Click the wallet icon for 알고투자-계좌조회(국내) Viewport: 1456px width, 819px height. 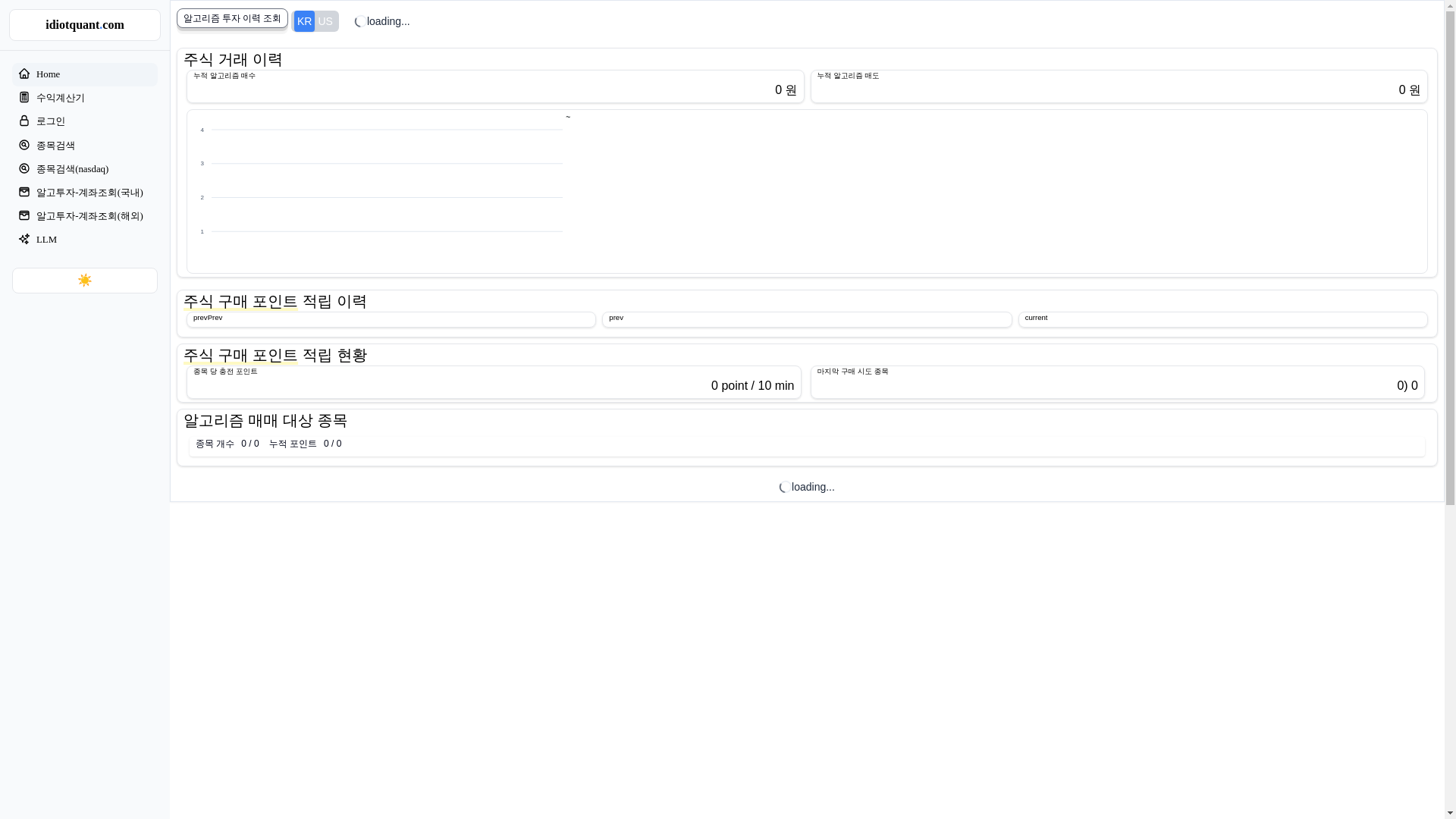pyautogui.click(x=24, y=192)
